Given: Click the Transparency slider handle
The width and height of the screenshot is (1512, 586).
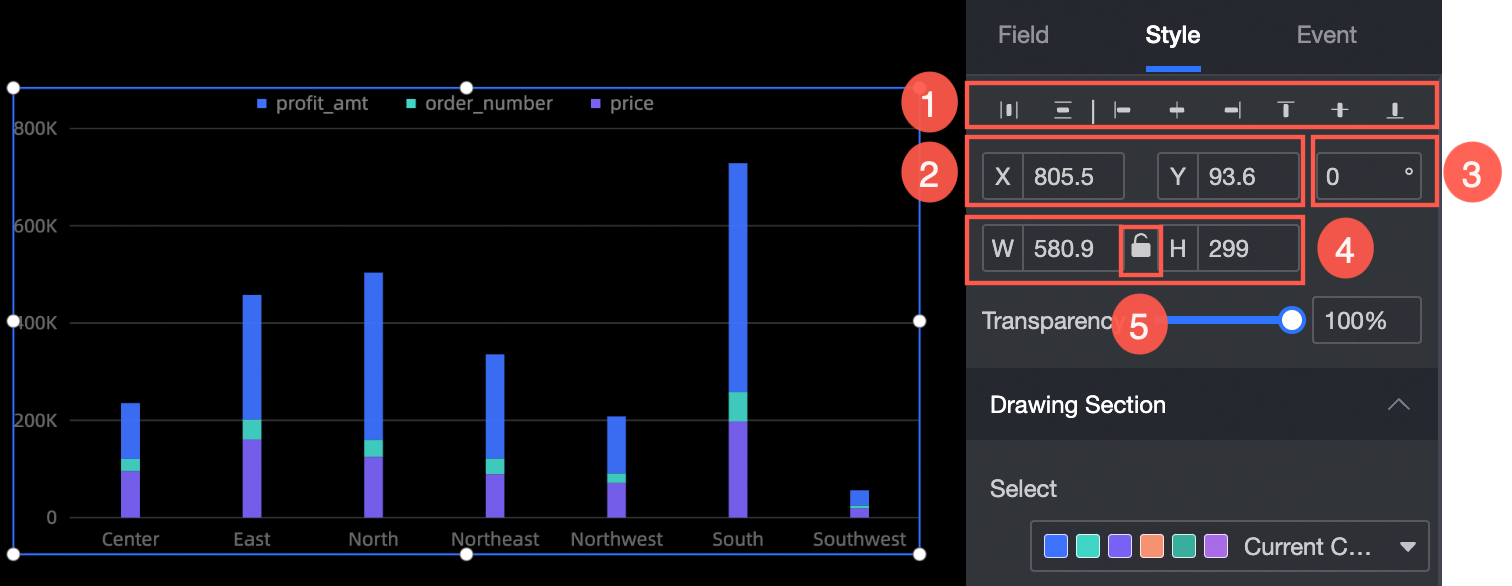Looking at the screenshot, I should (1292, 320).
